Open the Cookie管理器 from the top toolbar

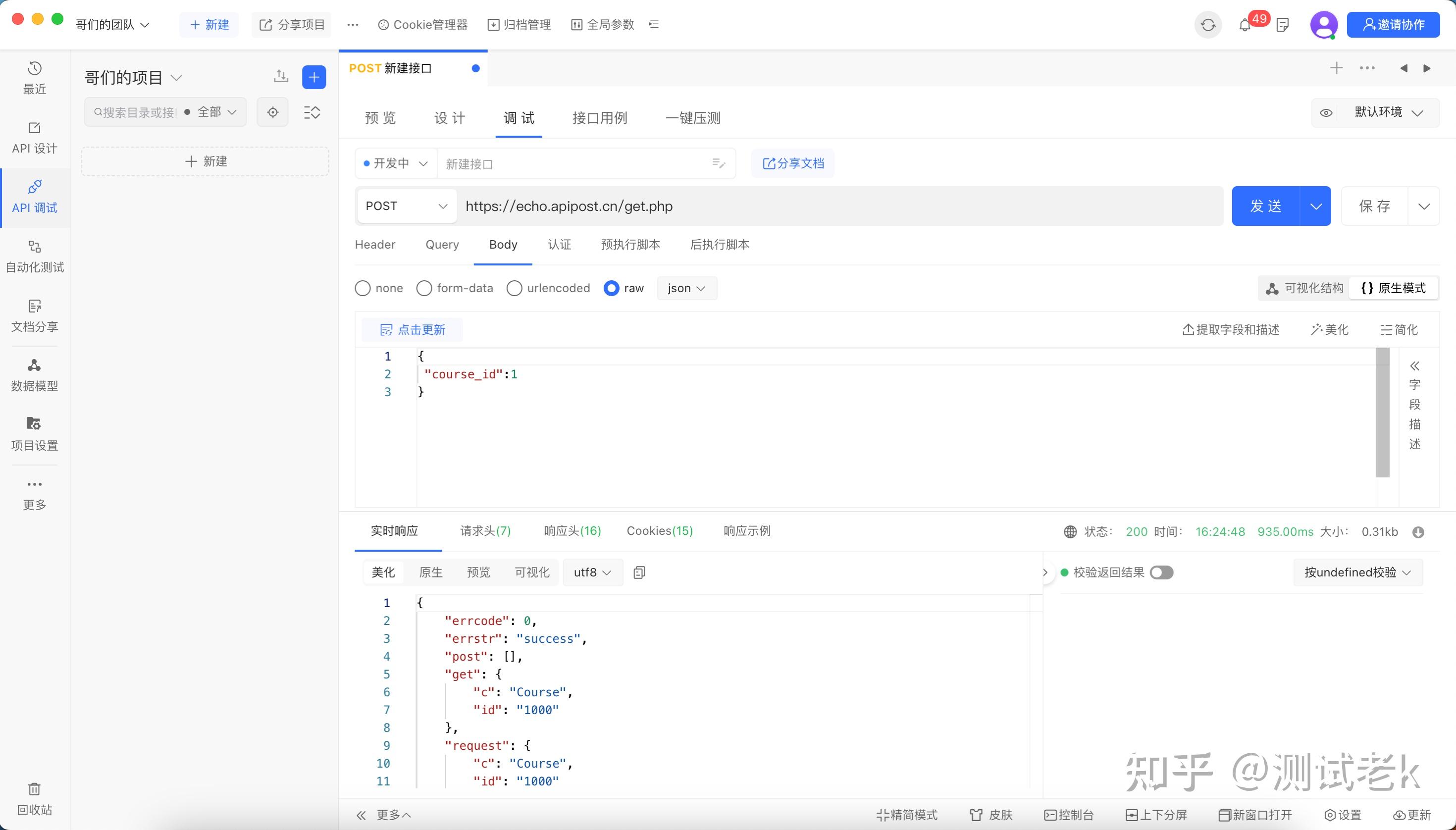coord(422,24)
